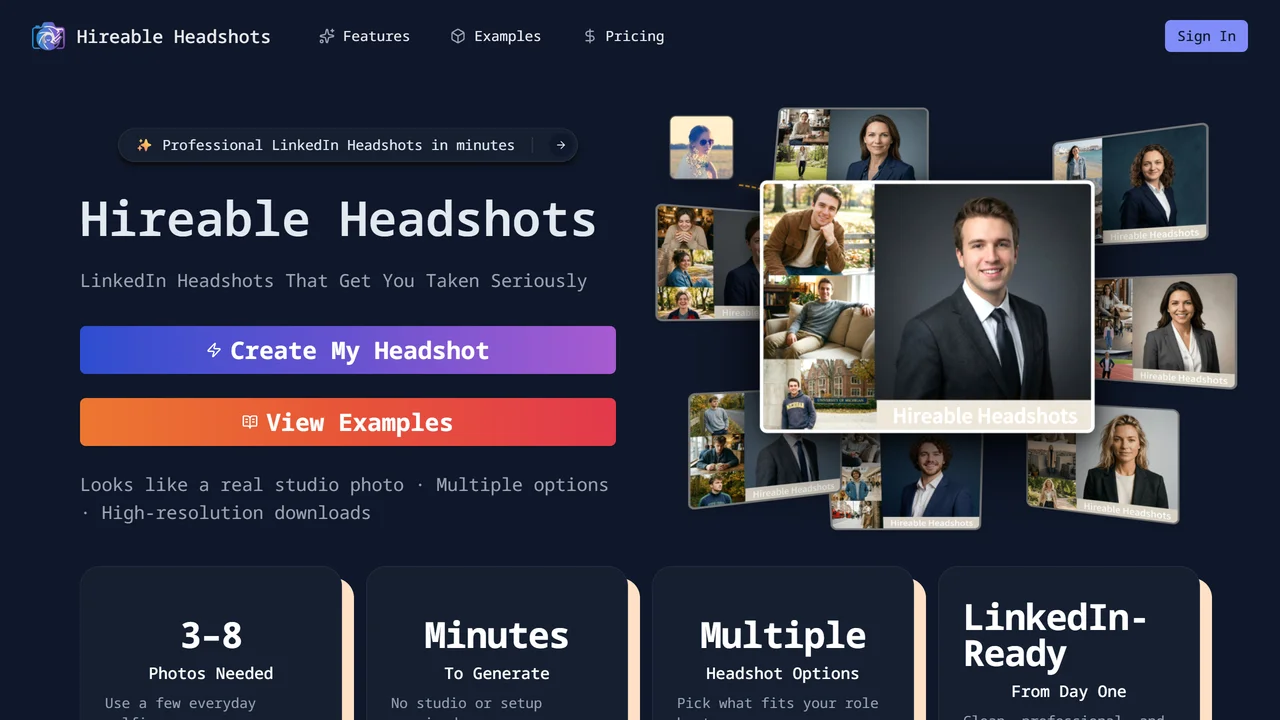Click the 'To Generate' label
Viewport: 1280px width, 720px height.
pos(497,674)
